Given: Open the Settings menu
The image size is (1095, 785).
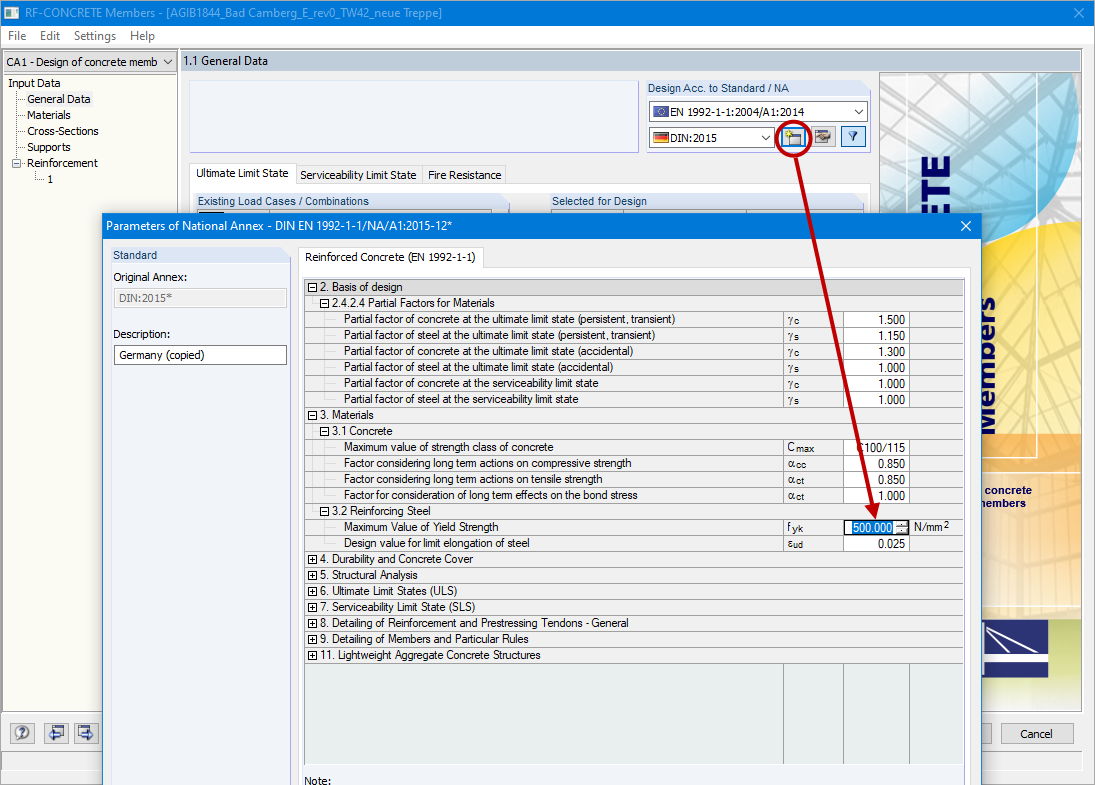Looking at the screenshot, I should point(94,35).
